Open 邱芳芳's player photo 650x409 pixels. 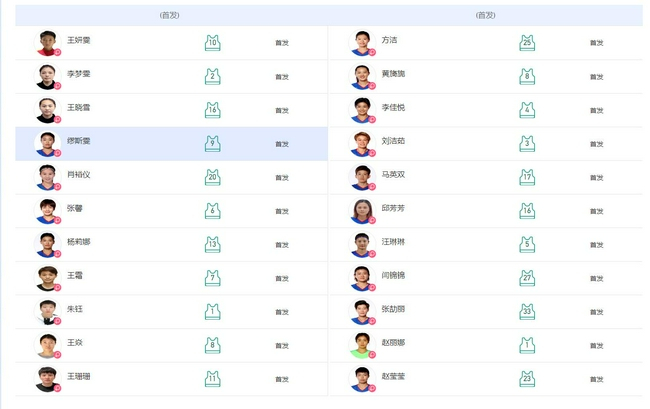pyautogui.click(x=360, y=210)
